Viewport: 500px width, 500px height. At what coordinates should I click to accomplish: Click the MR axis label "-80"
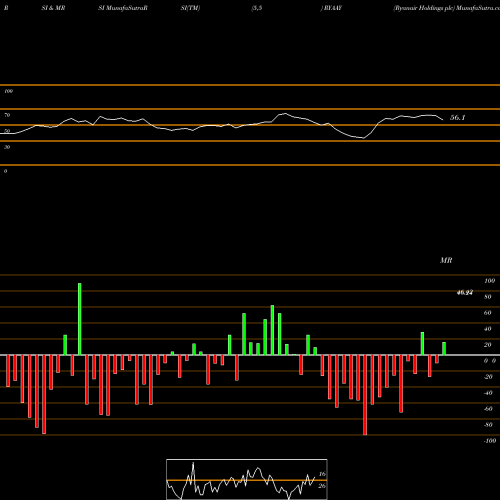click(488, 425)
